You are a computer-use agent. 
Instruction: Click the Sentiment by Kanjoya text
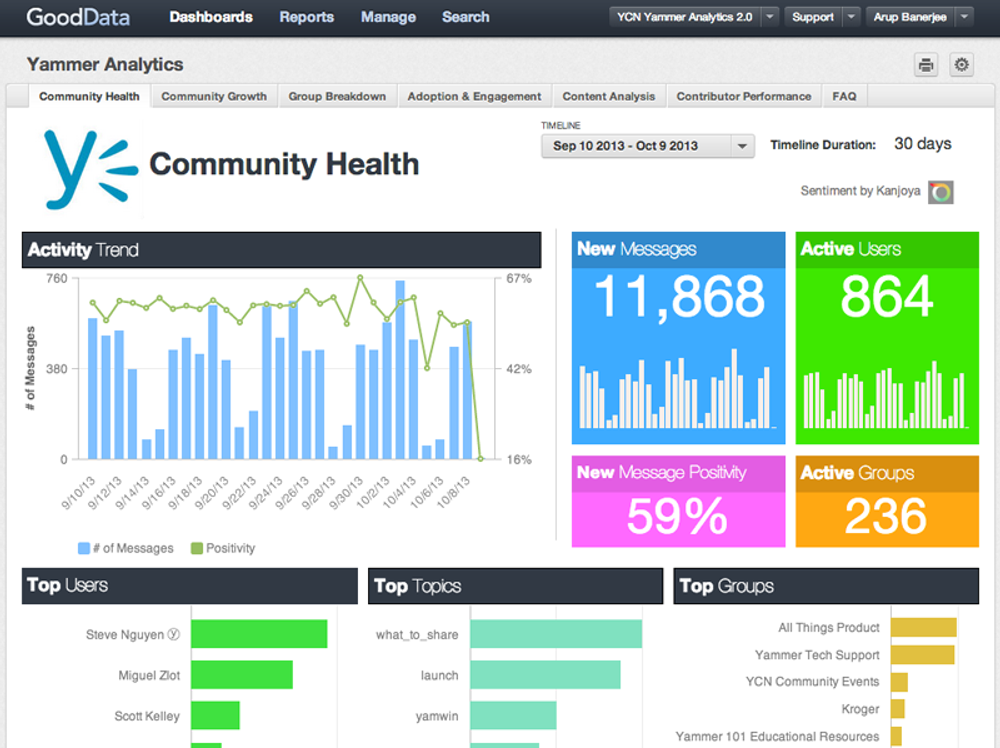tap(860, 191)
